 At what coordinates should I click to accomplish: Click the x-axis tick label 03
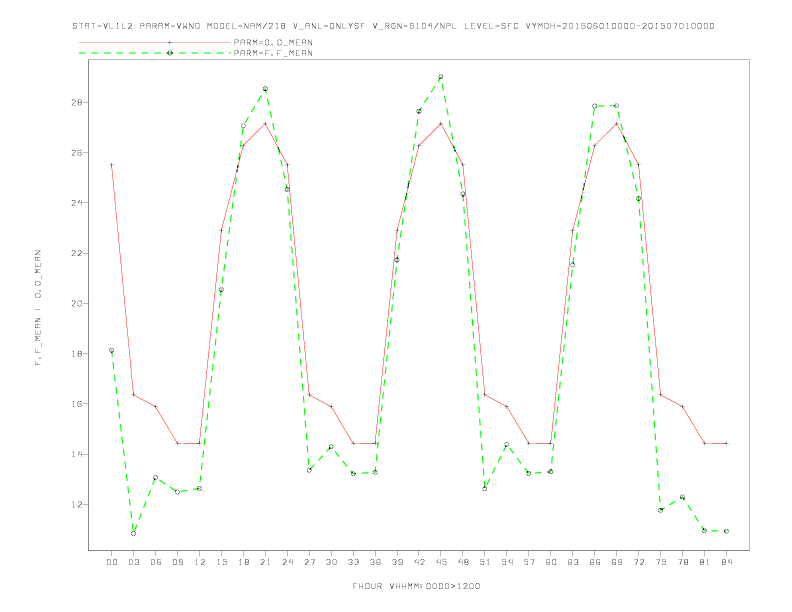(133, 562)
